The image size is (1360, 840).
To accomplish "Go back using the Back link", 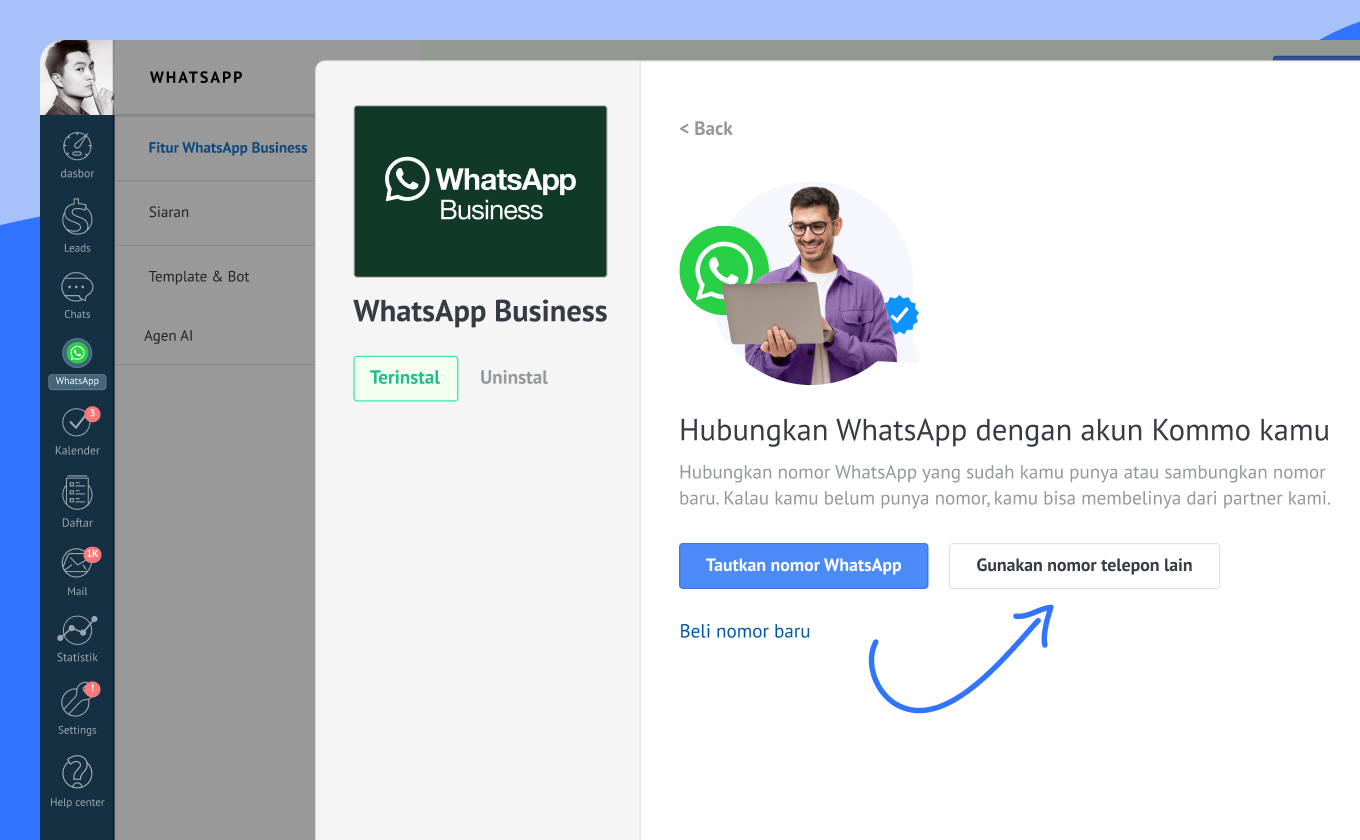I will [706, 129].
